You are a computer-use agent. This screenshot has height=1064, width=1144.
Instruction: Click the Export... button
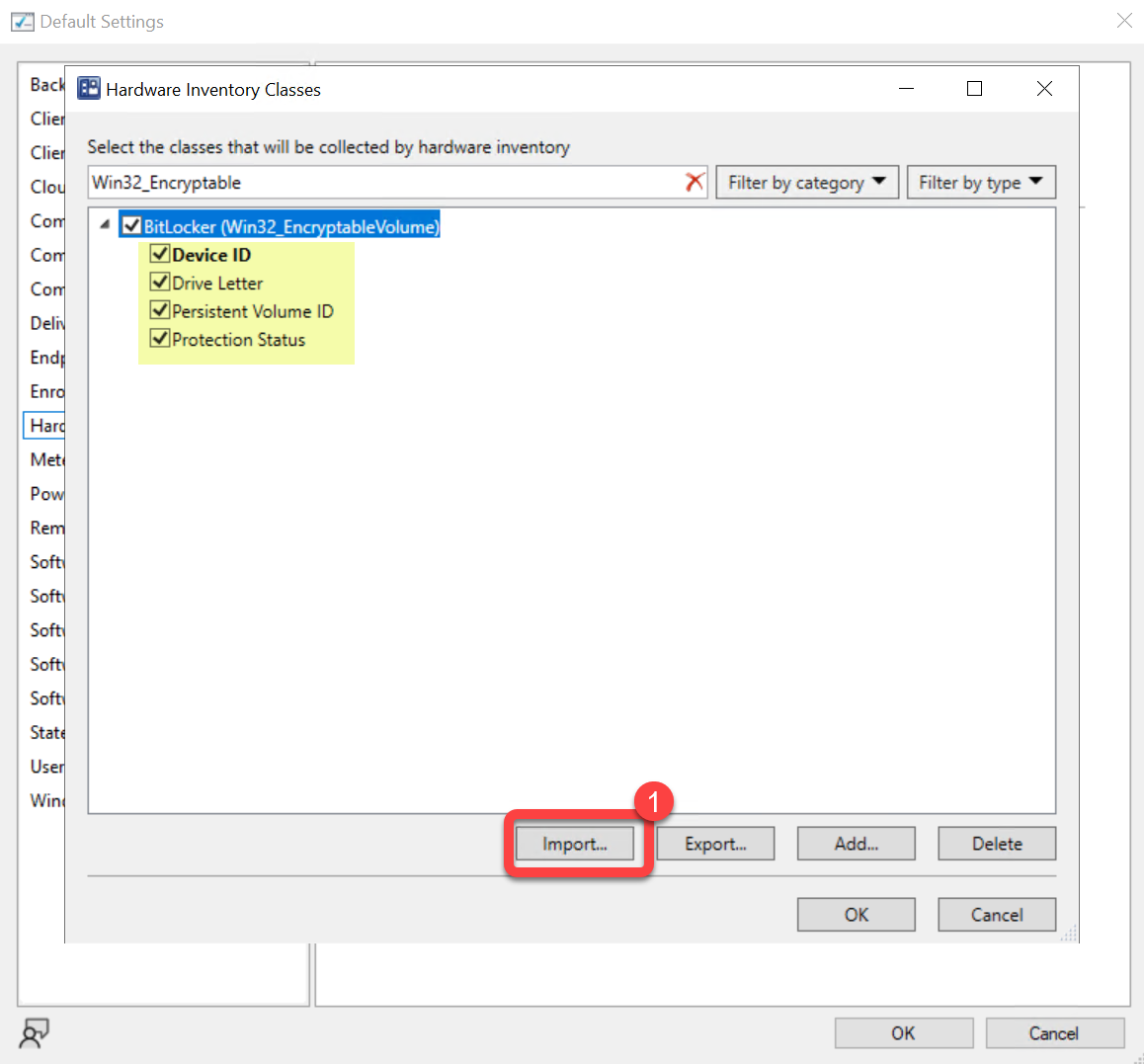click(715, 844)
